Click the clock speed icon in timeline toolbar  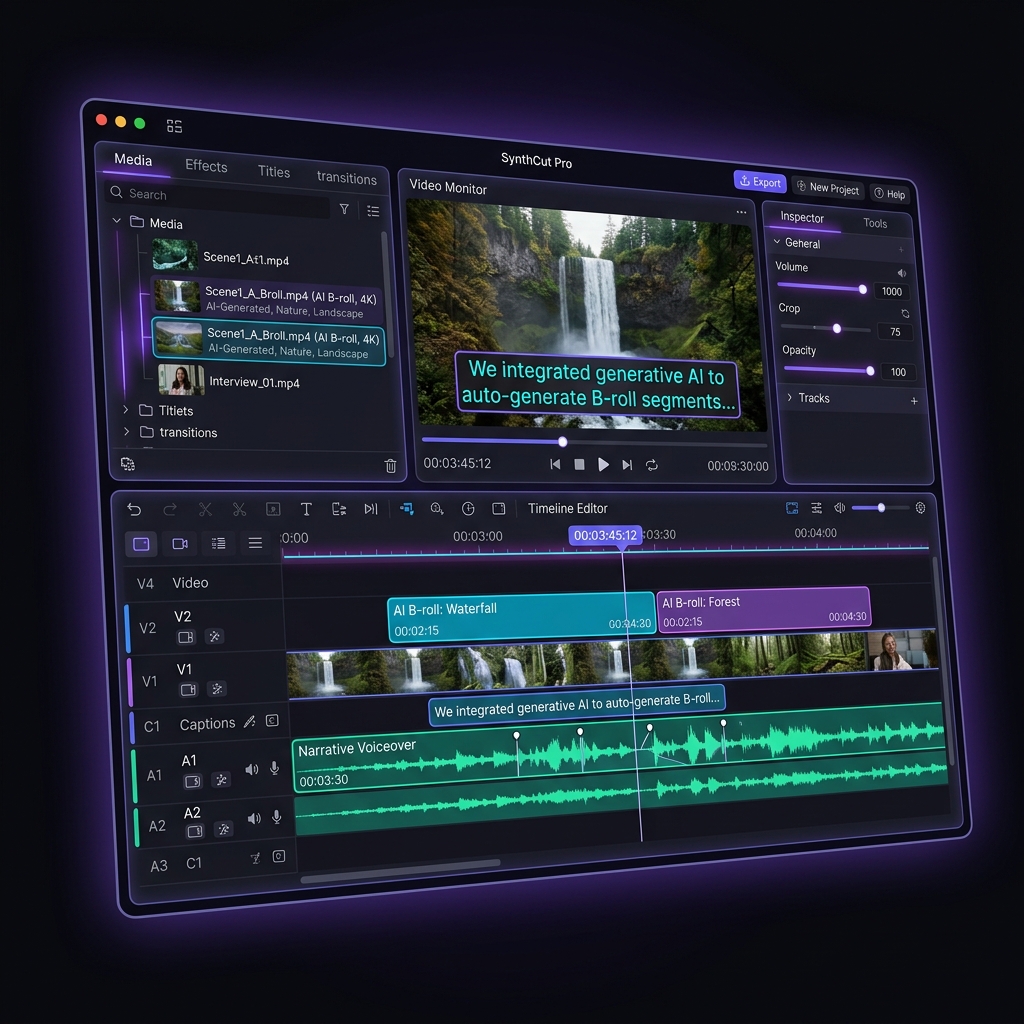point(468,508)
